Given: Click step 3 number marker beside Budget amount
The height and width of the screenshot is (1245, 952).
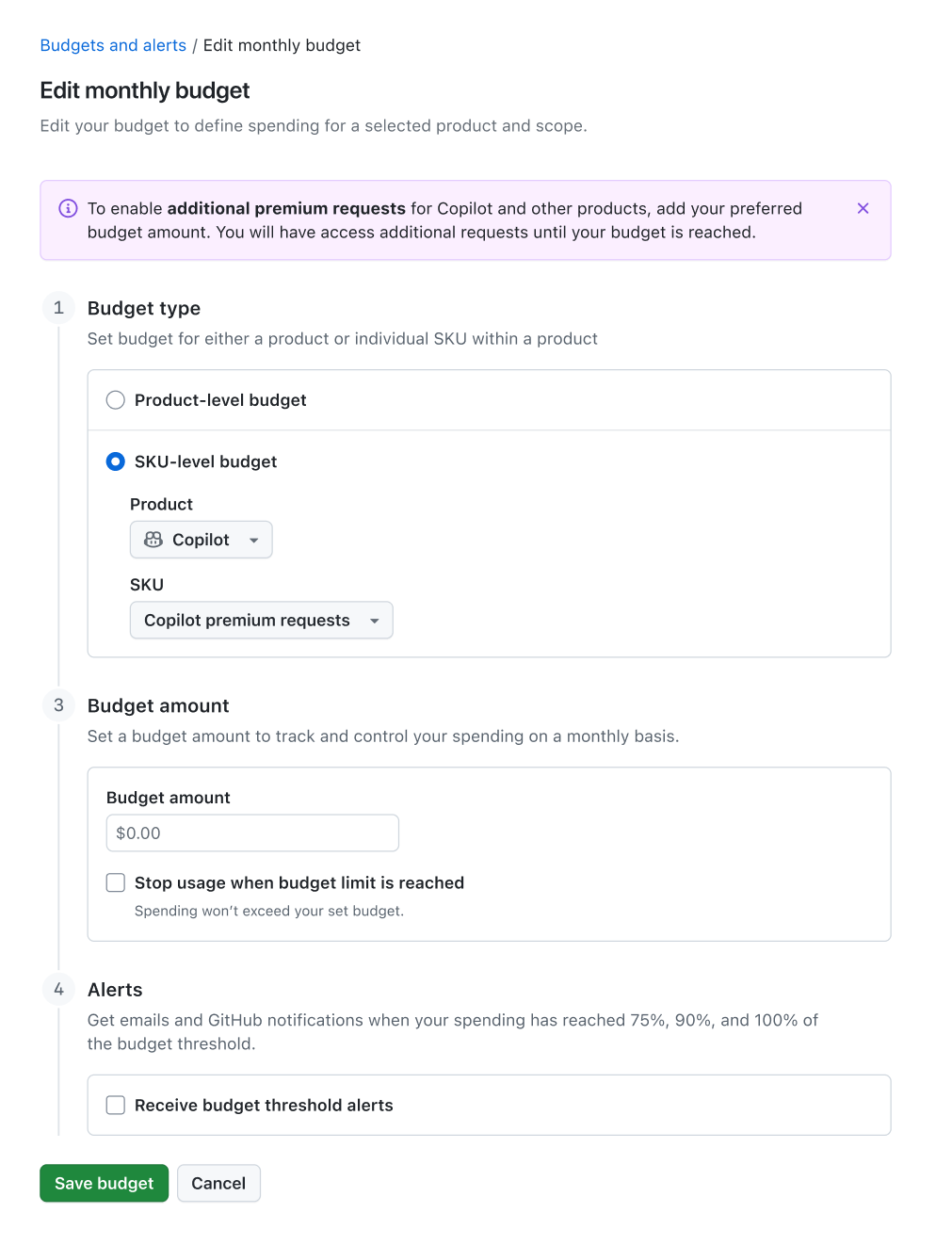Looking at the screenshot, I should coord(58,705).
